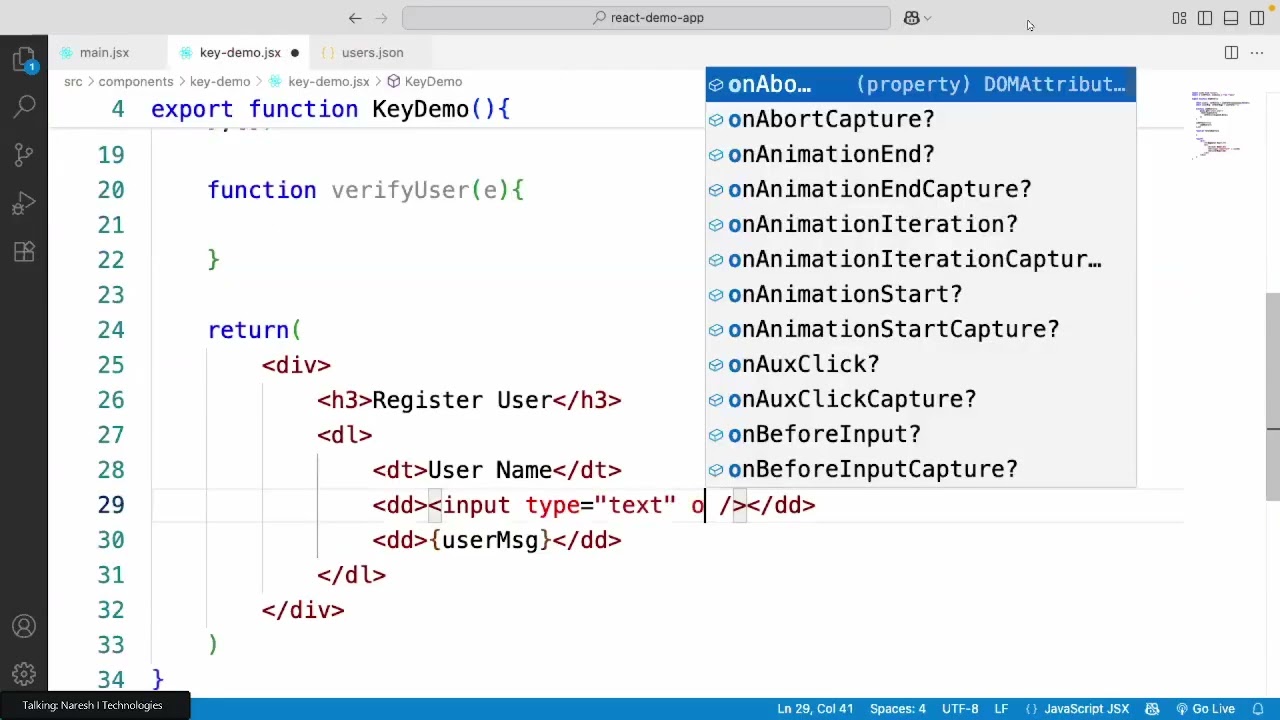Click line number 24 in the gutter

111,330
